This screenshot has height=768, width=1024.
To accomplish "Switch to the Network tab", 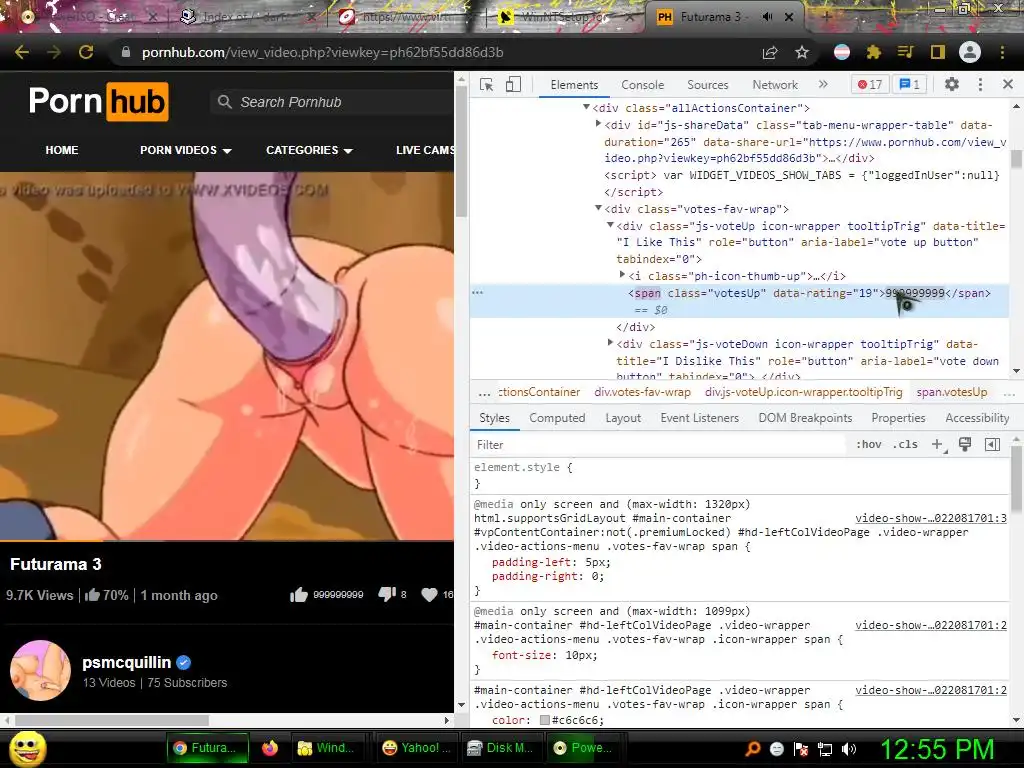I will coord(775,85).
